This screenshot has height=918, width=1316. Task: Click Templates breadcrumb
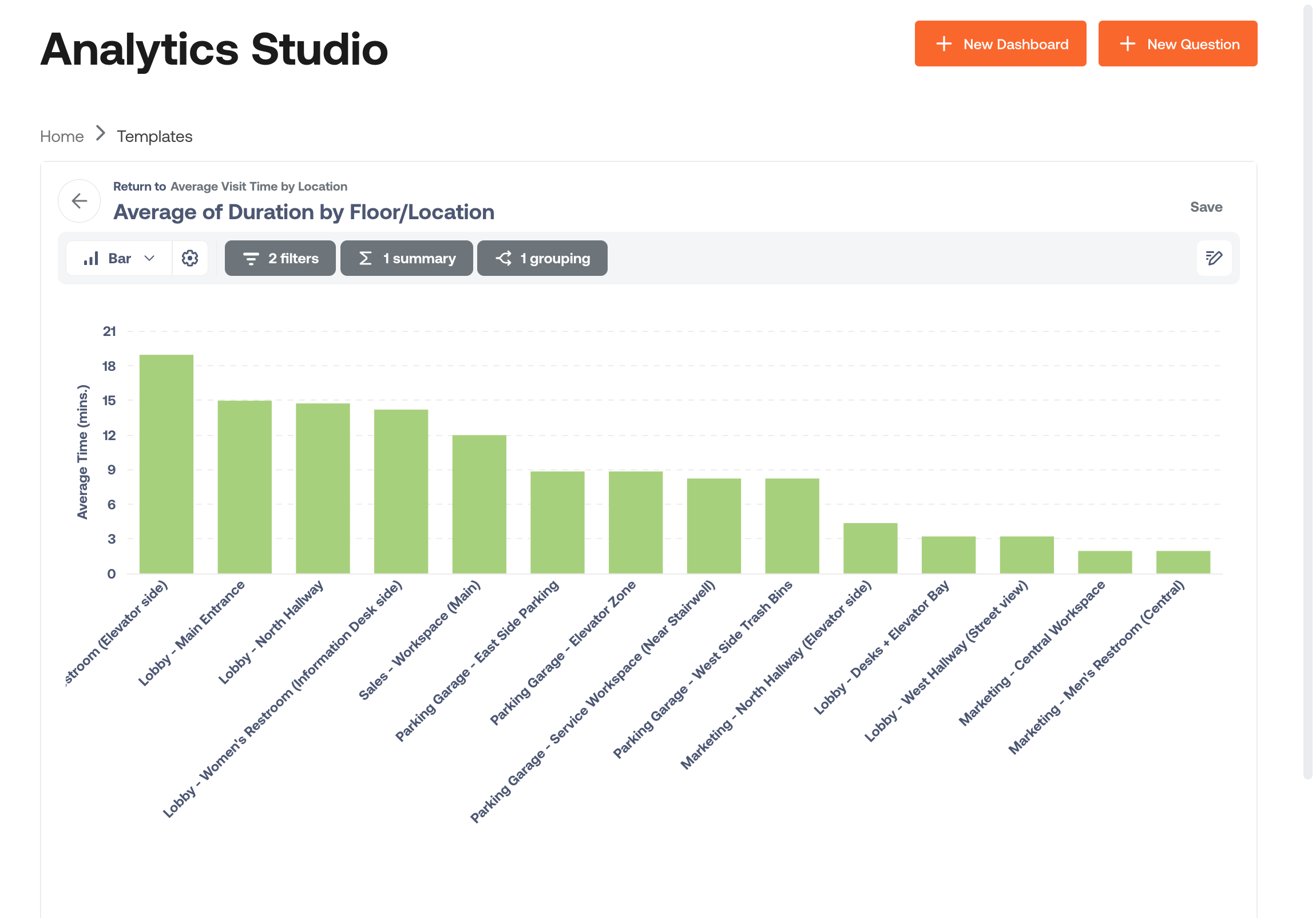154,136
